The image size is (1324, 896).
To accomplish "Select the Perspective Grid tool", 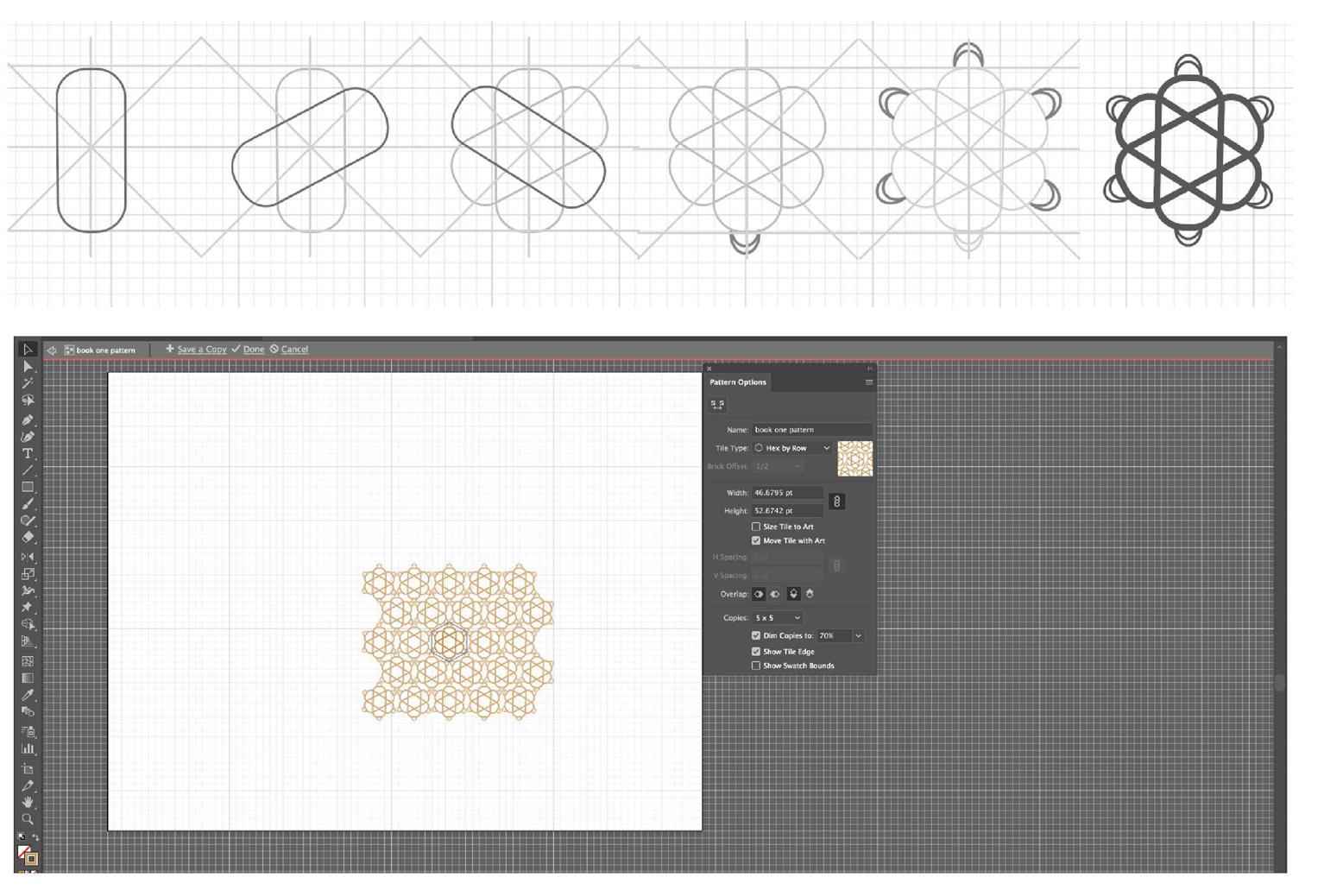I will click(x=28, y=641).
